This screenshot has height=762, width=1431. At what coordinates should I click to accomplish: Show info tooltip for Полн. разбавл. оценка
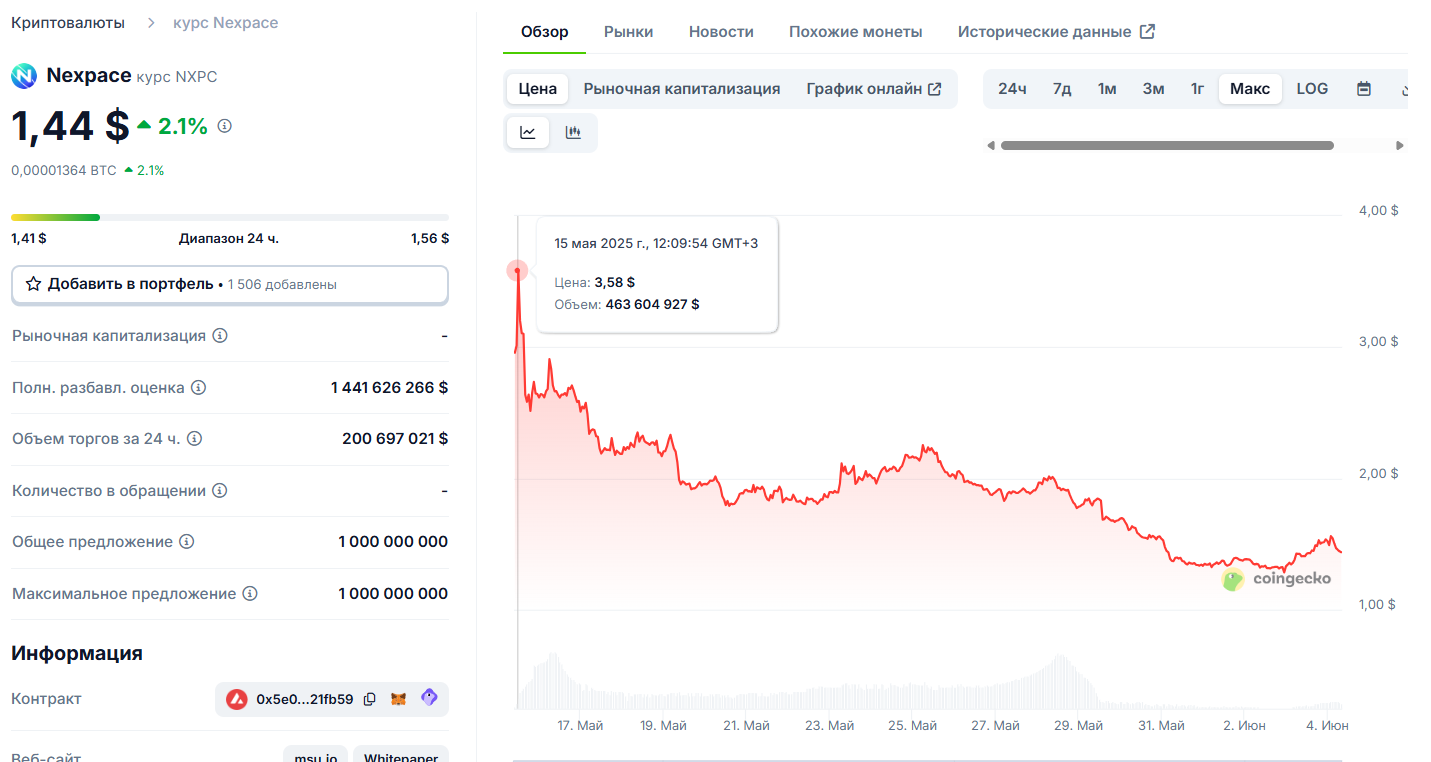pyautogui.click(x=198, y=387)
